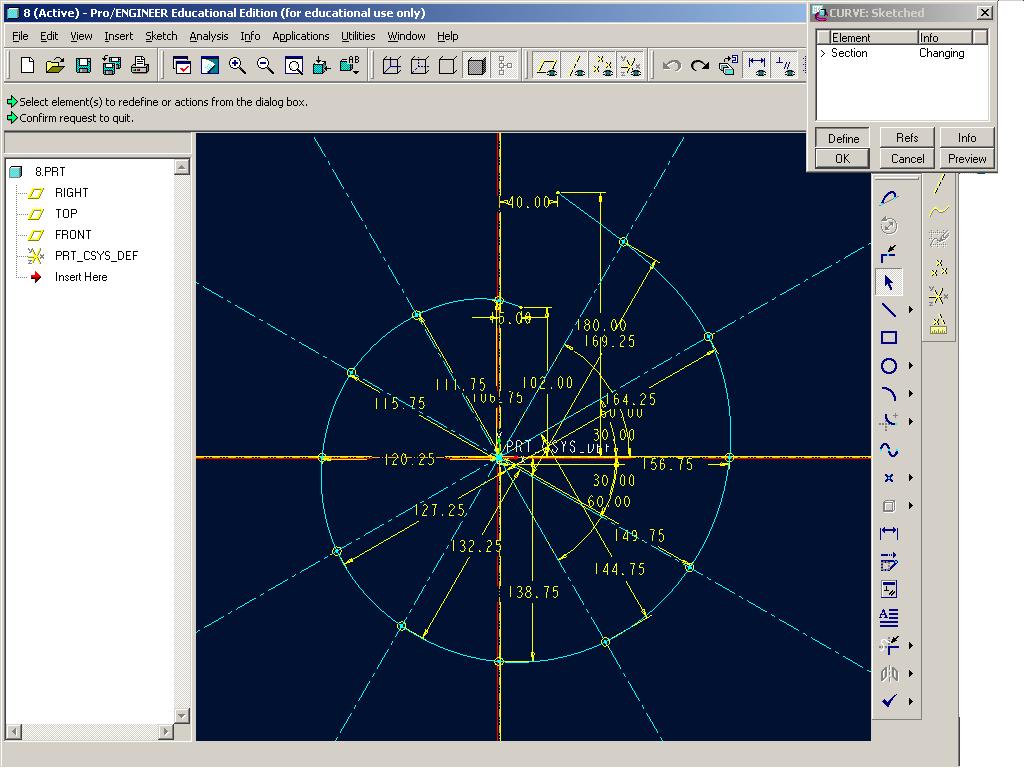Click Define in the CURVE dialog
Screen dimensions: 1024x768
(842, 138)
